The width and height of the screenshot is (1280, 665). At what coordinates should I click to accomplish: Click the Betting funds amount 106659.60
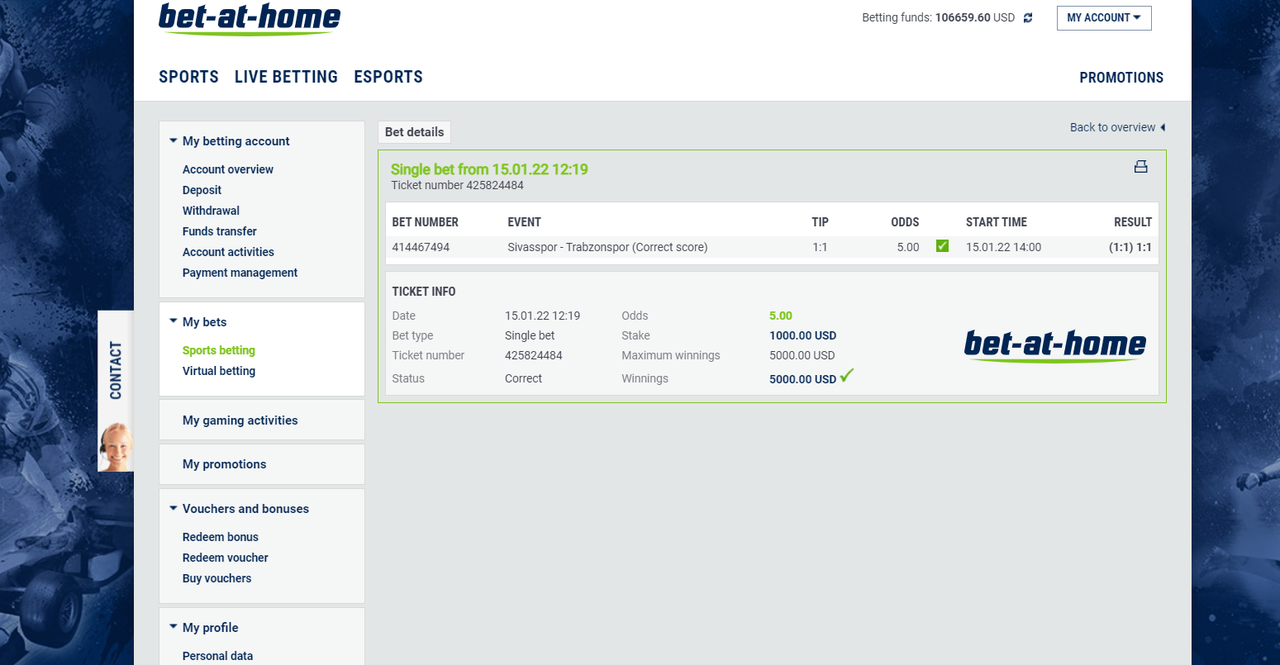point(963,18)
